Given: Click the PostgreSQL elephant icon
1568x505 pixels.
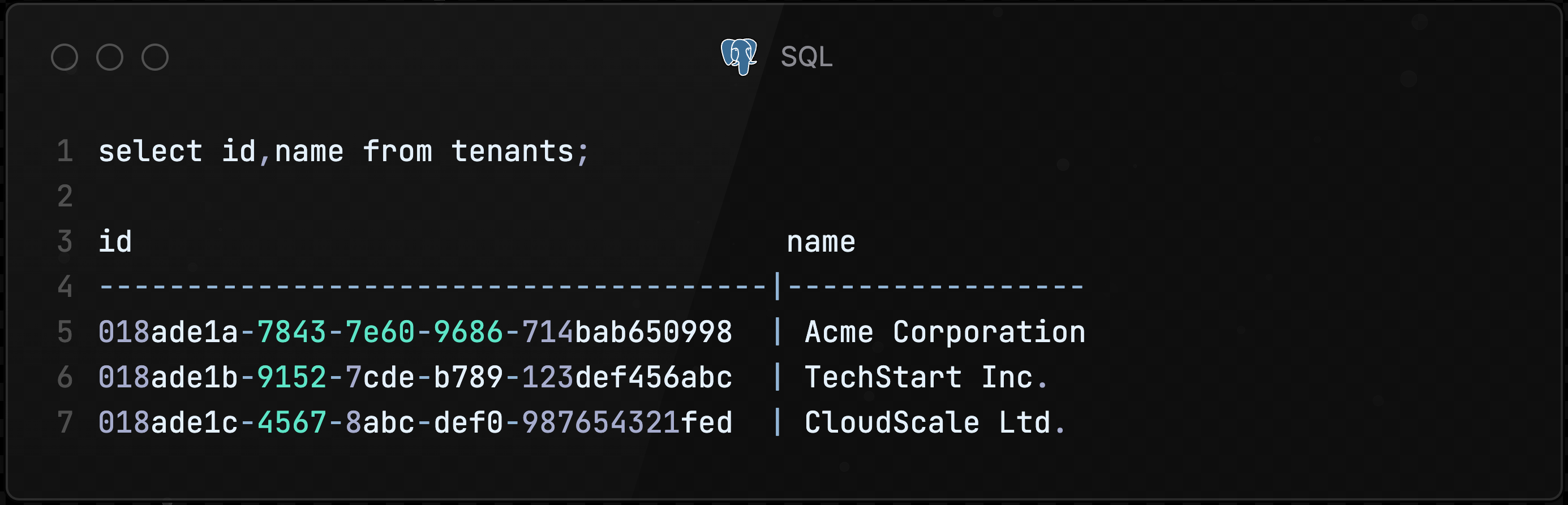Looking at the screenshot, I should coord(739,57).
